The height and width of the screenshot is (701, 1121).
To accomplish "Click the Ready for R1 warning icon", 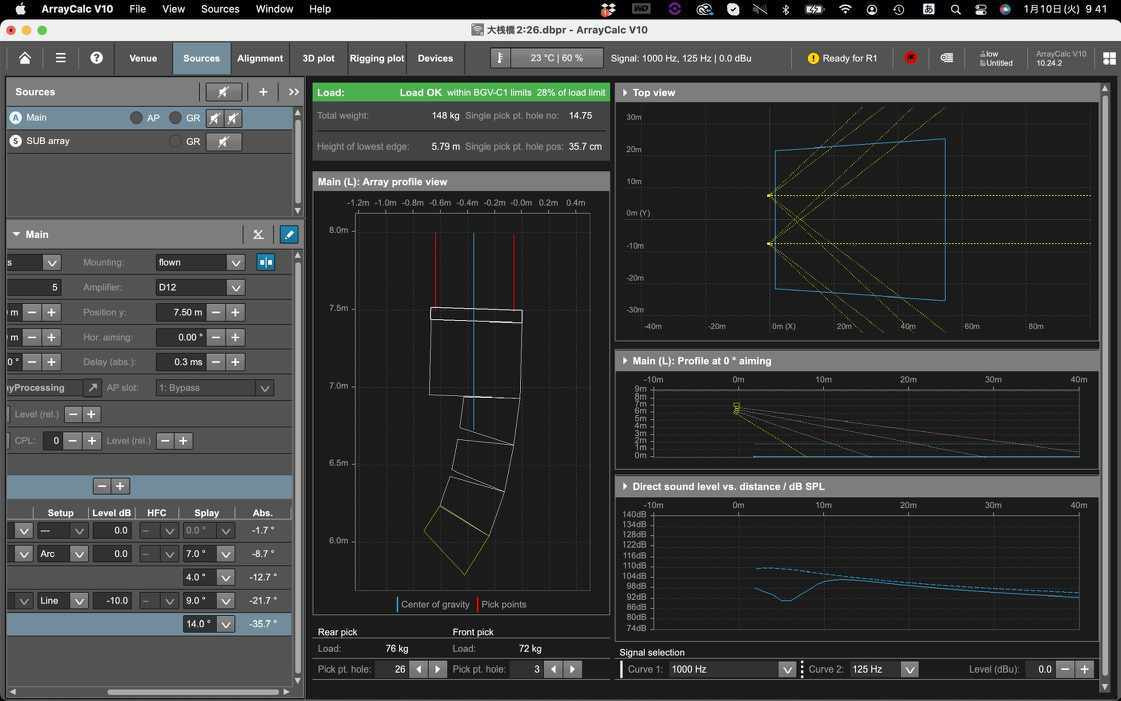I will (x=813, y=59).
